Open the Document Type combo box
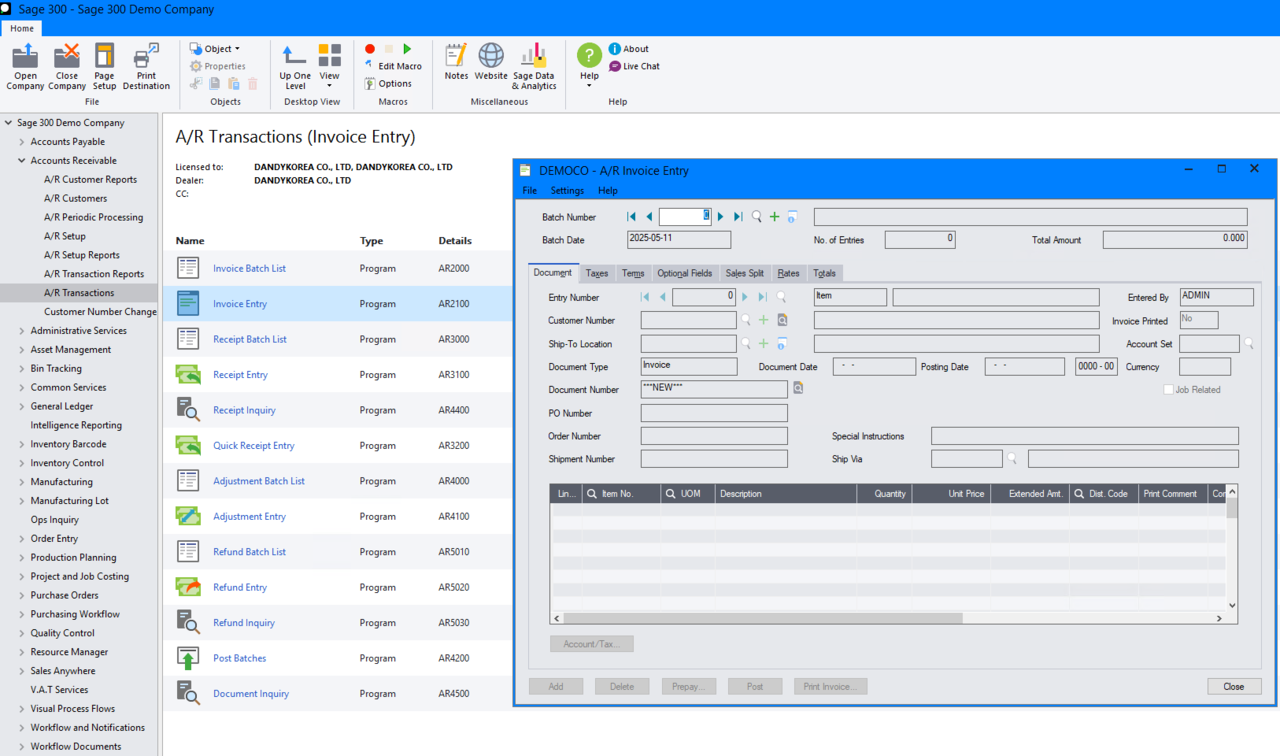1280x756 pixels. 689,366
